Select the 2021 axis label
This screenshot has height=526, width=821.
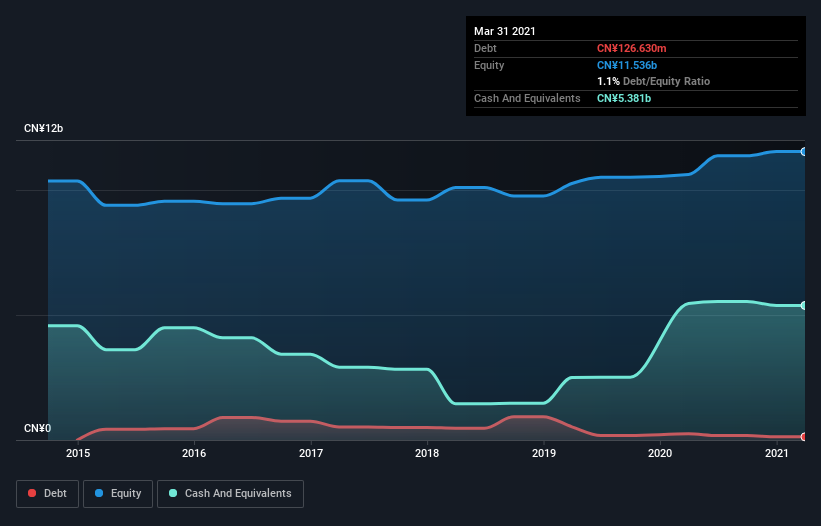click(x=776, y=453)
